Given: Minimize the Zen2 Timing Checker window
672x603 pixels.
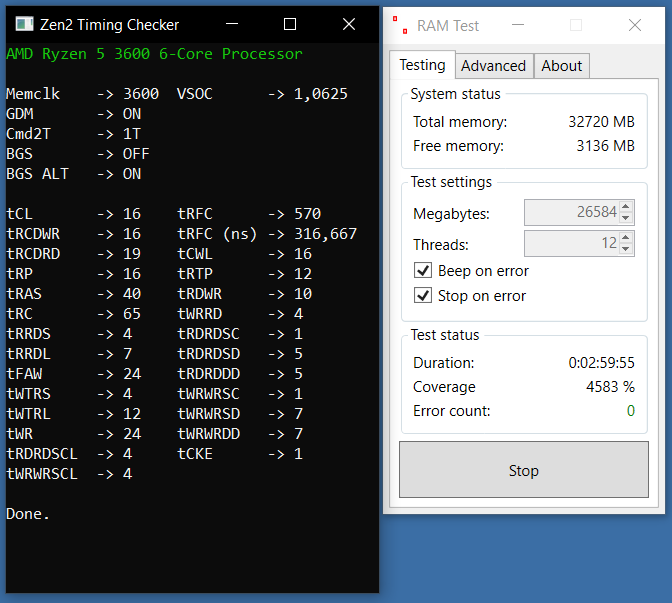Looking at the screenshot, I should coord(232,24).
